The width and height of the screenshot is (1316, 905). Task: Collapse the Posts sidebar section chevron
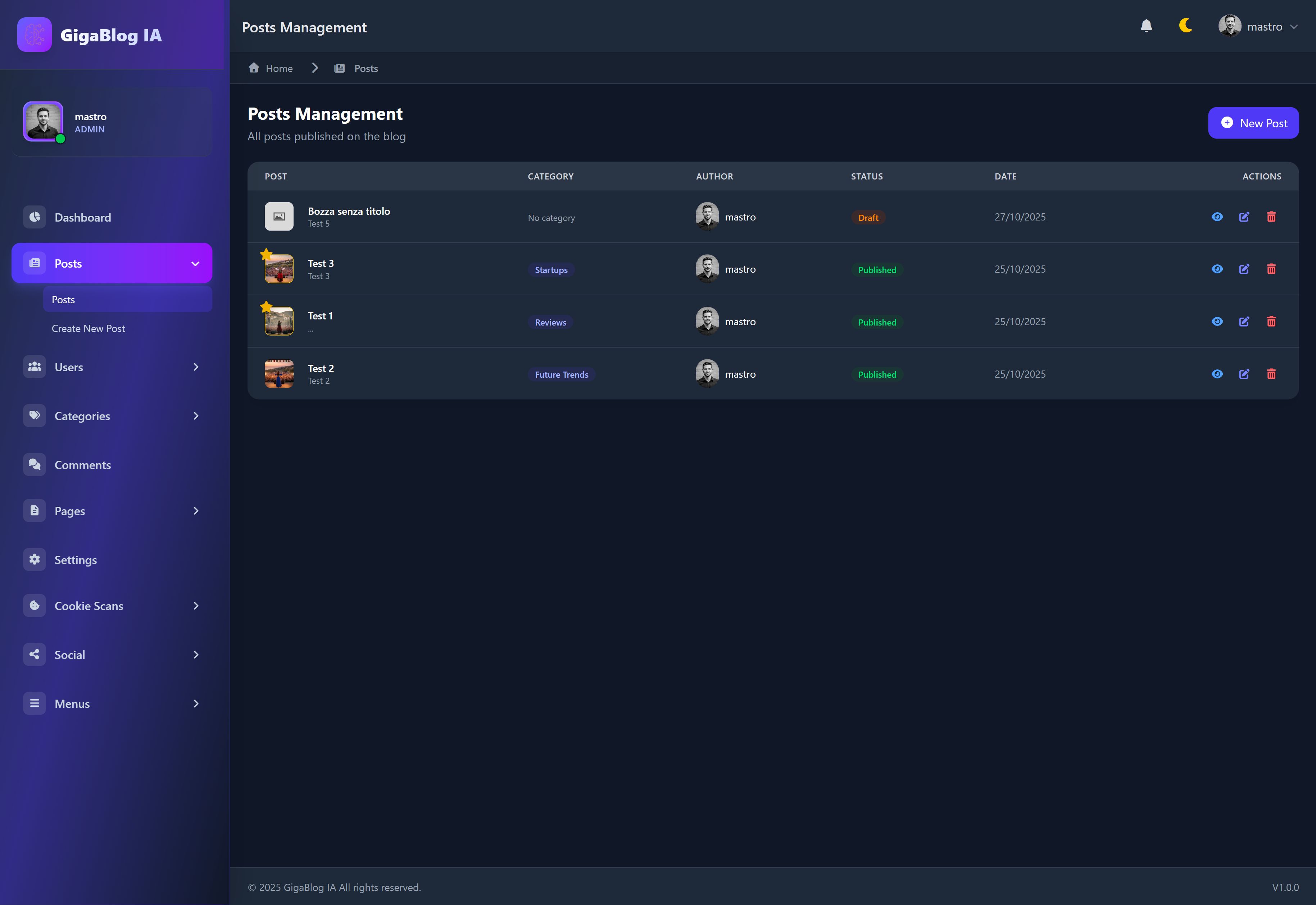point(195,264)
